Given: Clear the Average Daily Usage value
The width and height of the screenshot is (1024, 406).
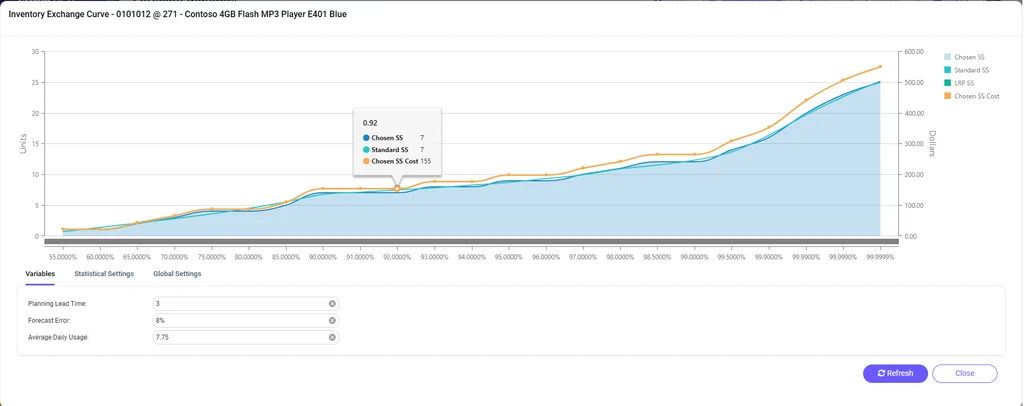Looking at the screenshot, I should 332,337.
